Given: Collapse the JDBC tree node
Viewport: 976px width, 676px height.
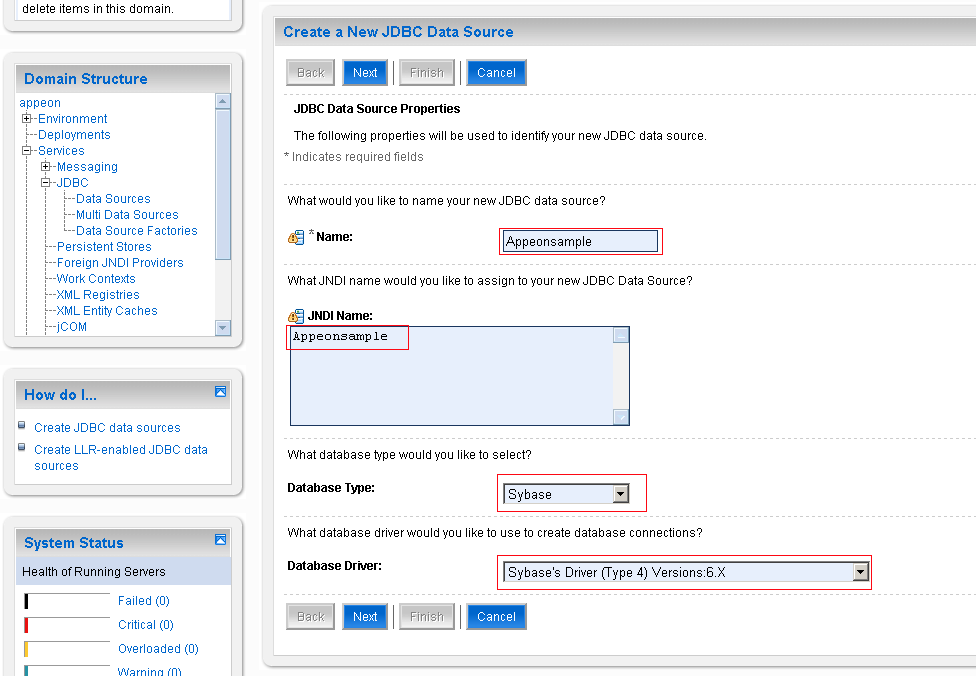Looking at the screenshot, I should tap(45, 182).
